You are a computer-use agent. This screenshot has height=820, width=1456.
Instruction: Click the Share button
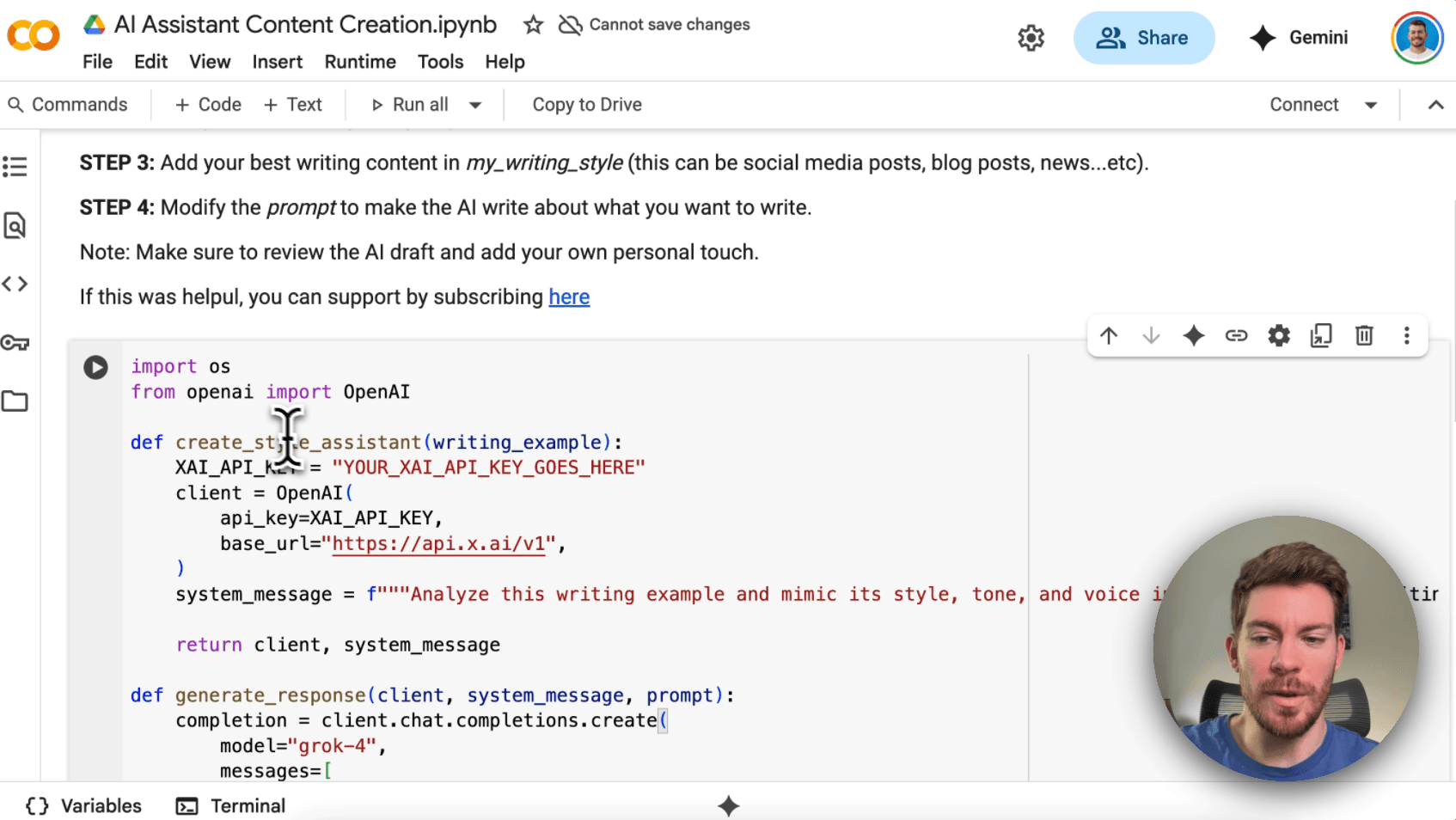click(x=1144, y=38)
